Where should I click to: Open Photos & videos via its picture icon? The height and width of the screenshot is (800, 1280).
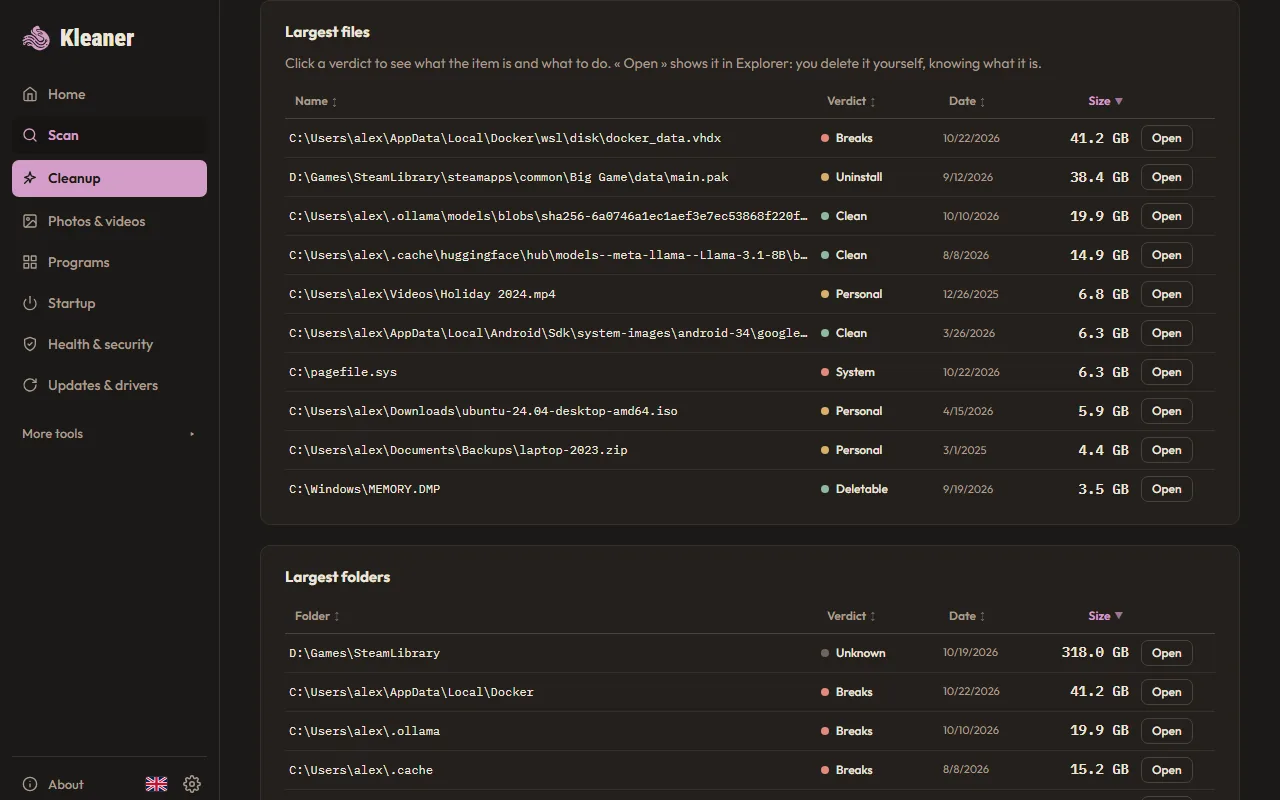[30, 221]
